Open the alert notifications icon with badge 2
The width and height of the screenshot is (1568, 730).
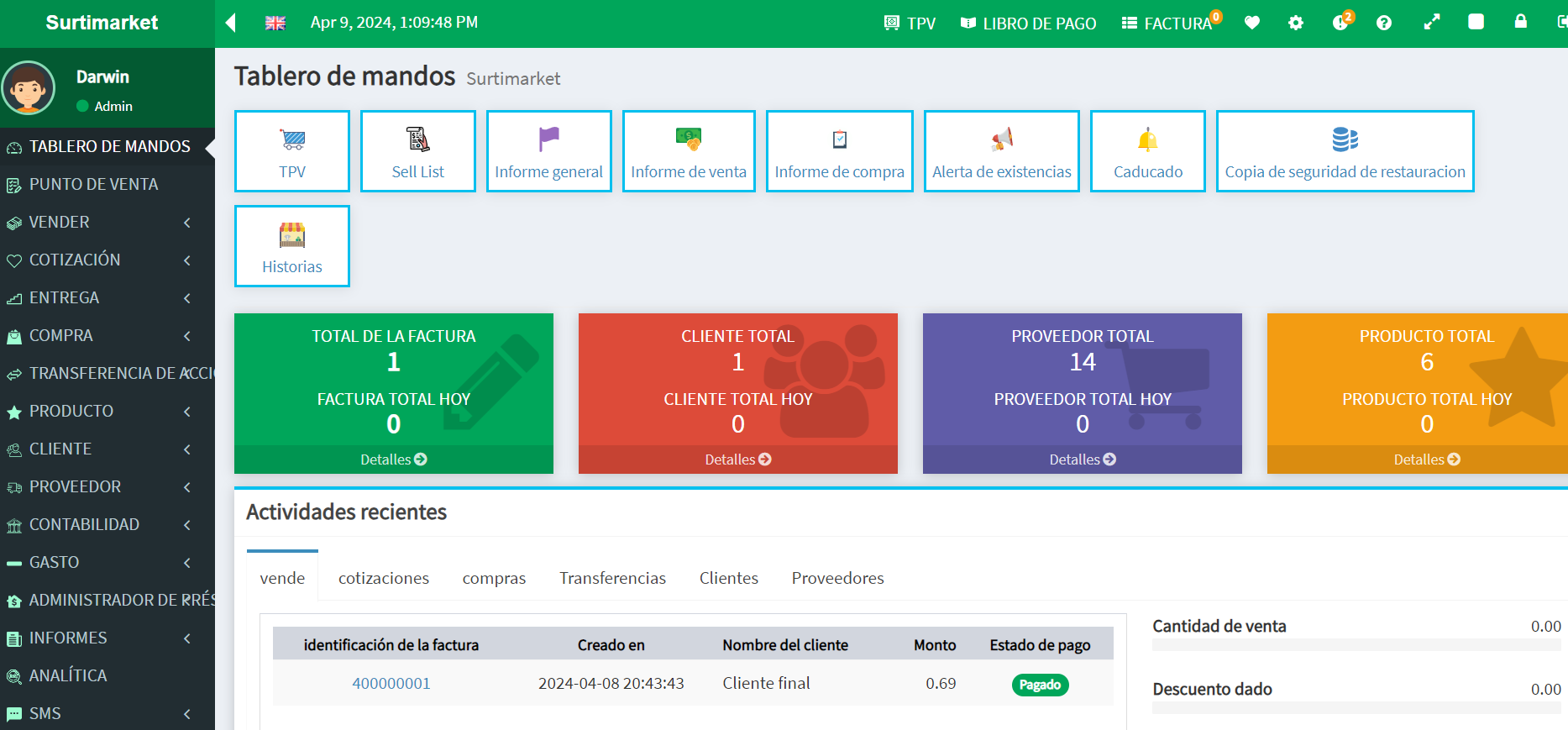point(1341,23)
